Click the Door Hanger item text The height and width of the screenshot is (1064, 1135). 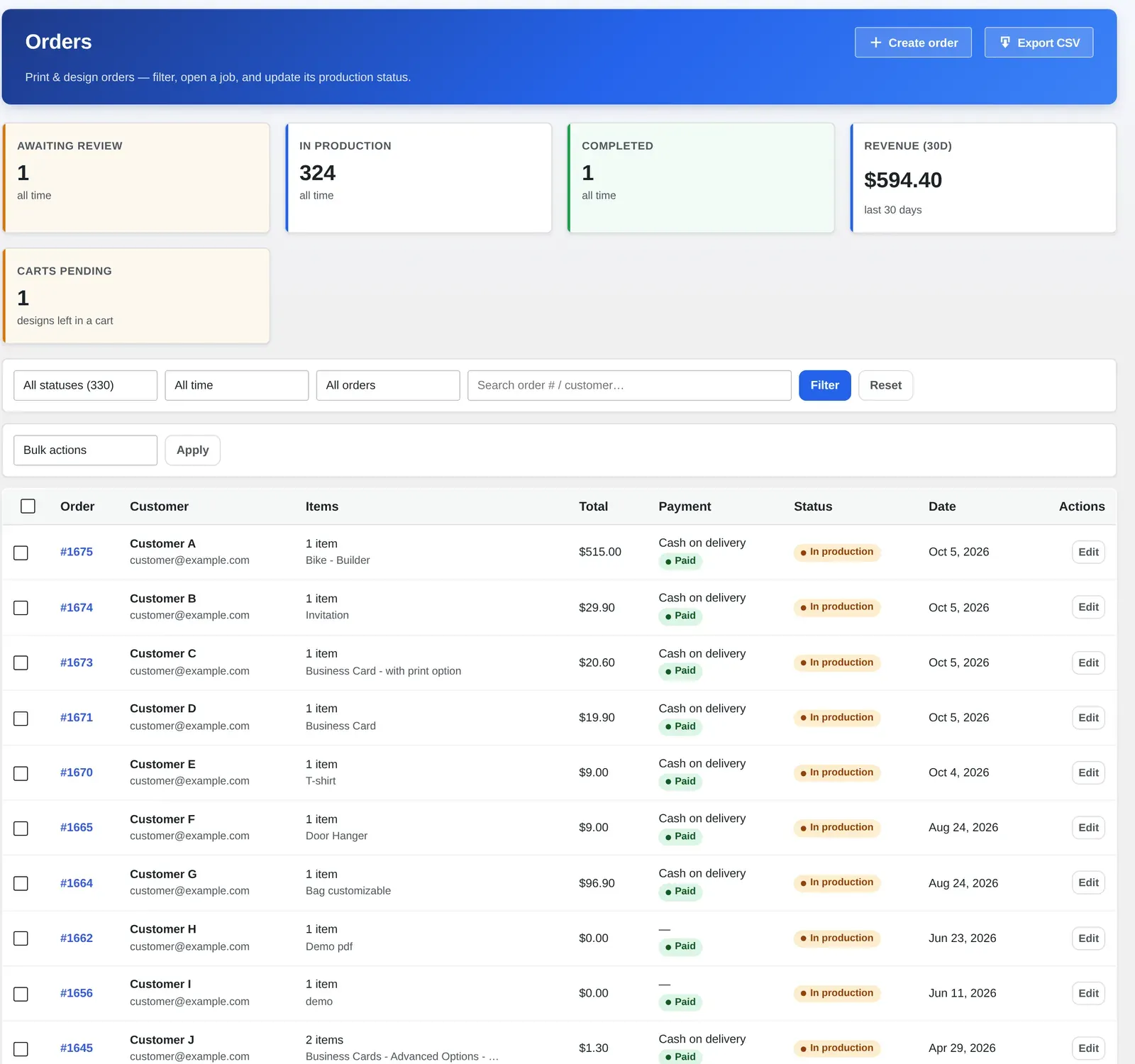click(336, 836)
